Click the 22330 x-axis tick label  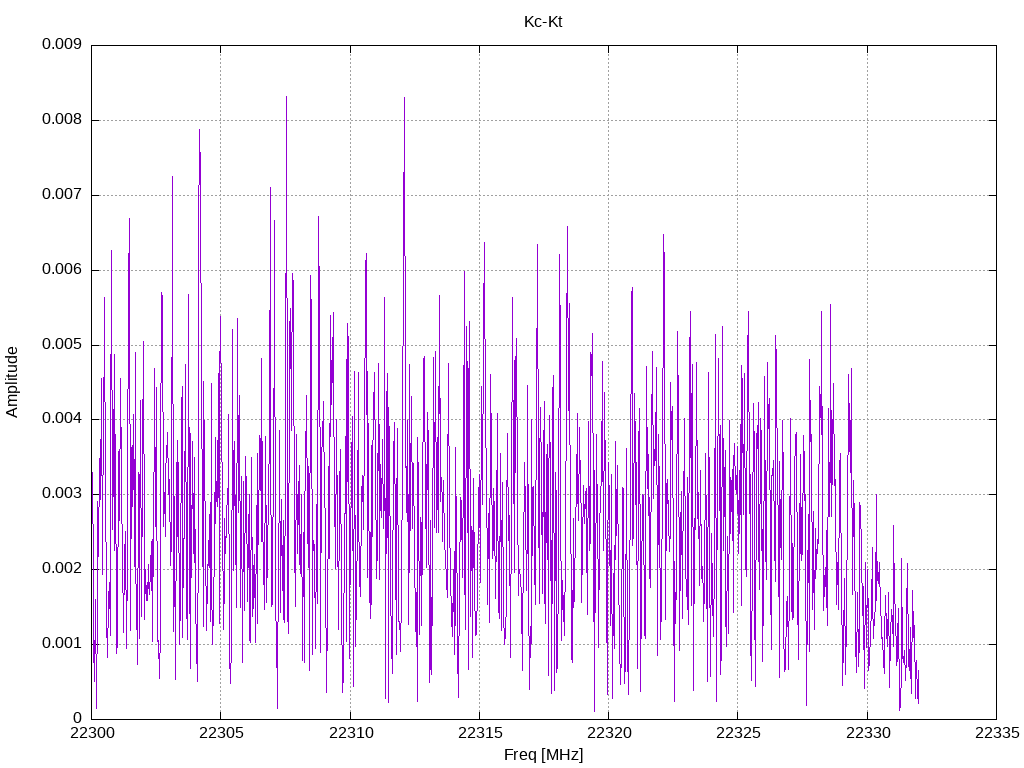868,733
